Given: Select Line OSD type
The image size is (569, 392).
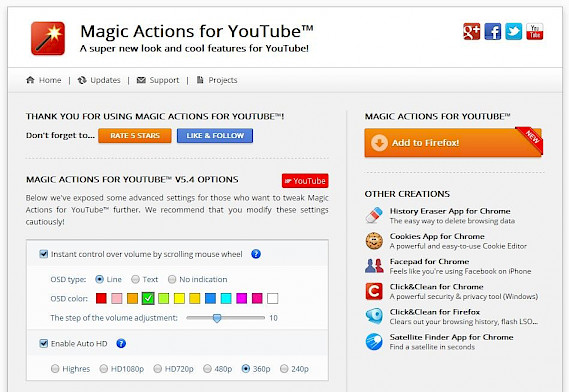Looking at the screenshot, I should (x=99, y=279).
